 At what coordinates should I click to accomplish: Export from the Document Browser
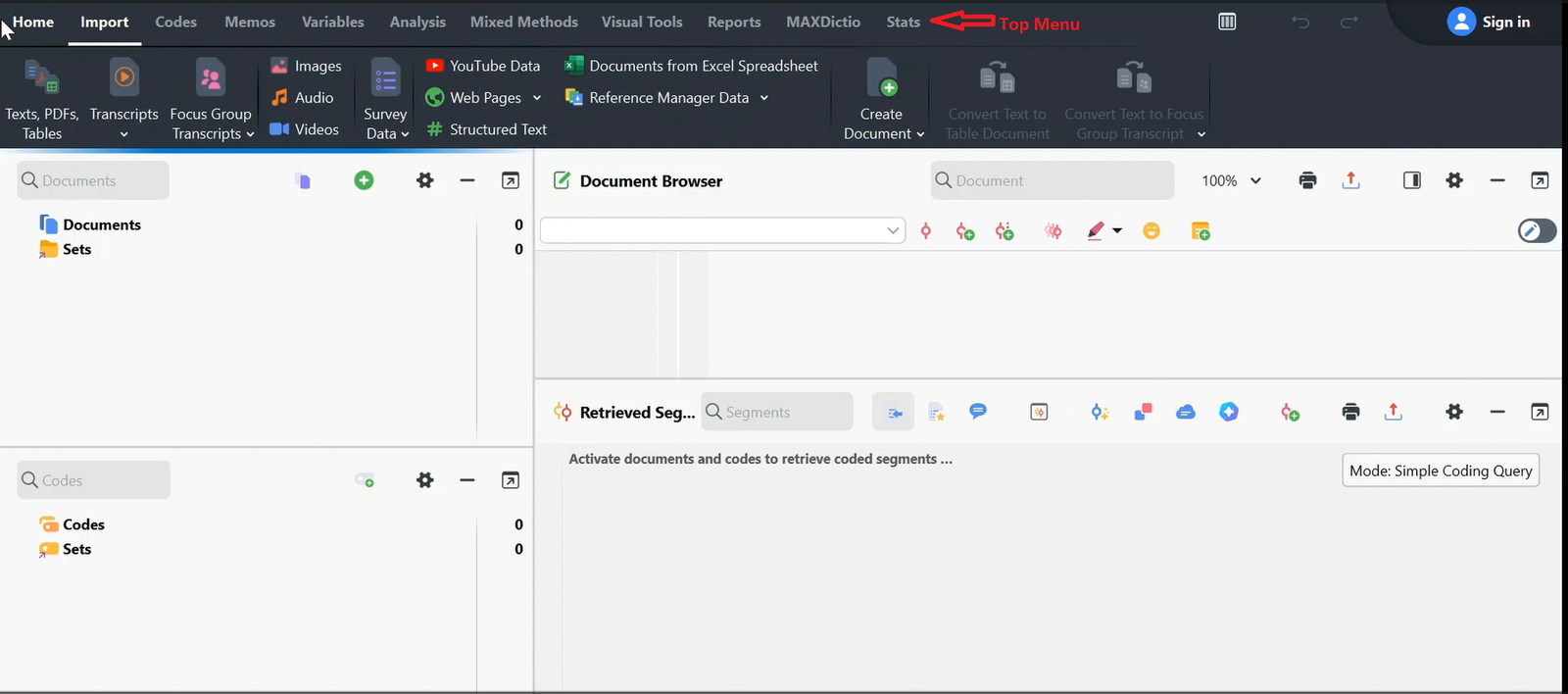pos(1351,180)
